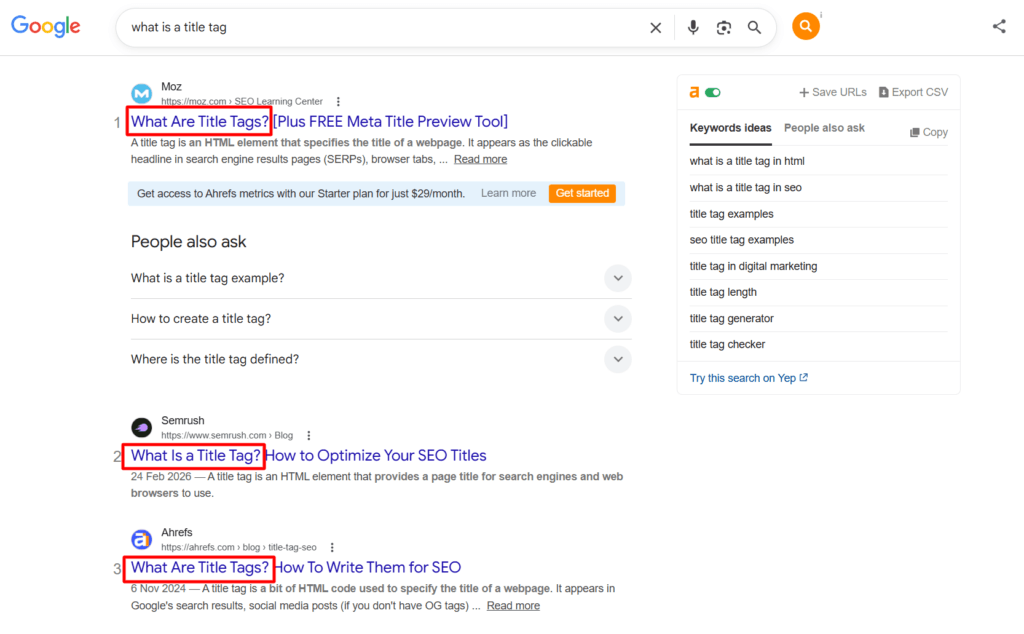
Task: Select 'what is a title tag in seo'
Action: tap(746, 187)
